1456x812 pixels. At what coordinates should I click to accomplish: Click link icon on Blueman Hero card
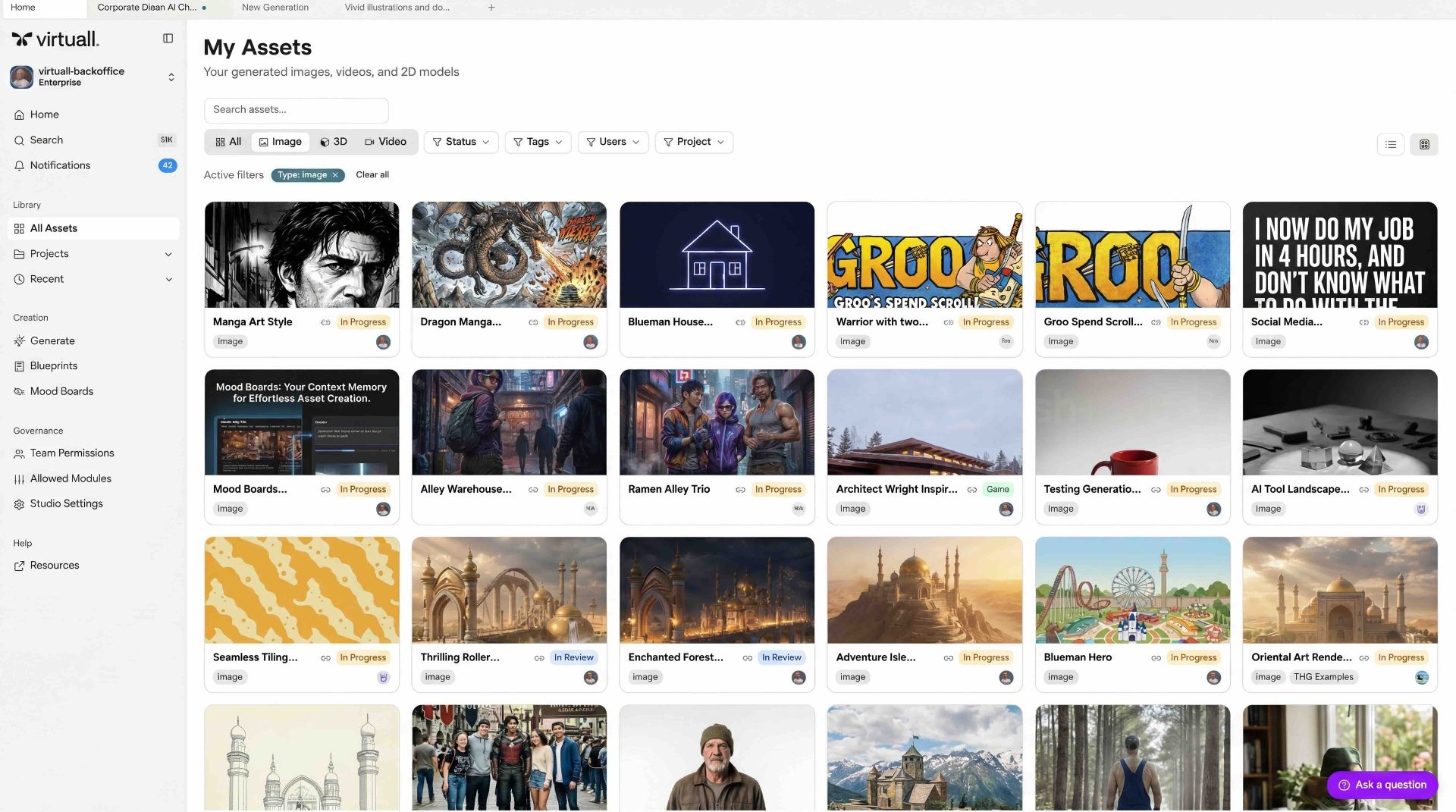1156,658
